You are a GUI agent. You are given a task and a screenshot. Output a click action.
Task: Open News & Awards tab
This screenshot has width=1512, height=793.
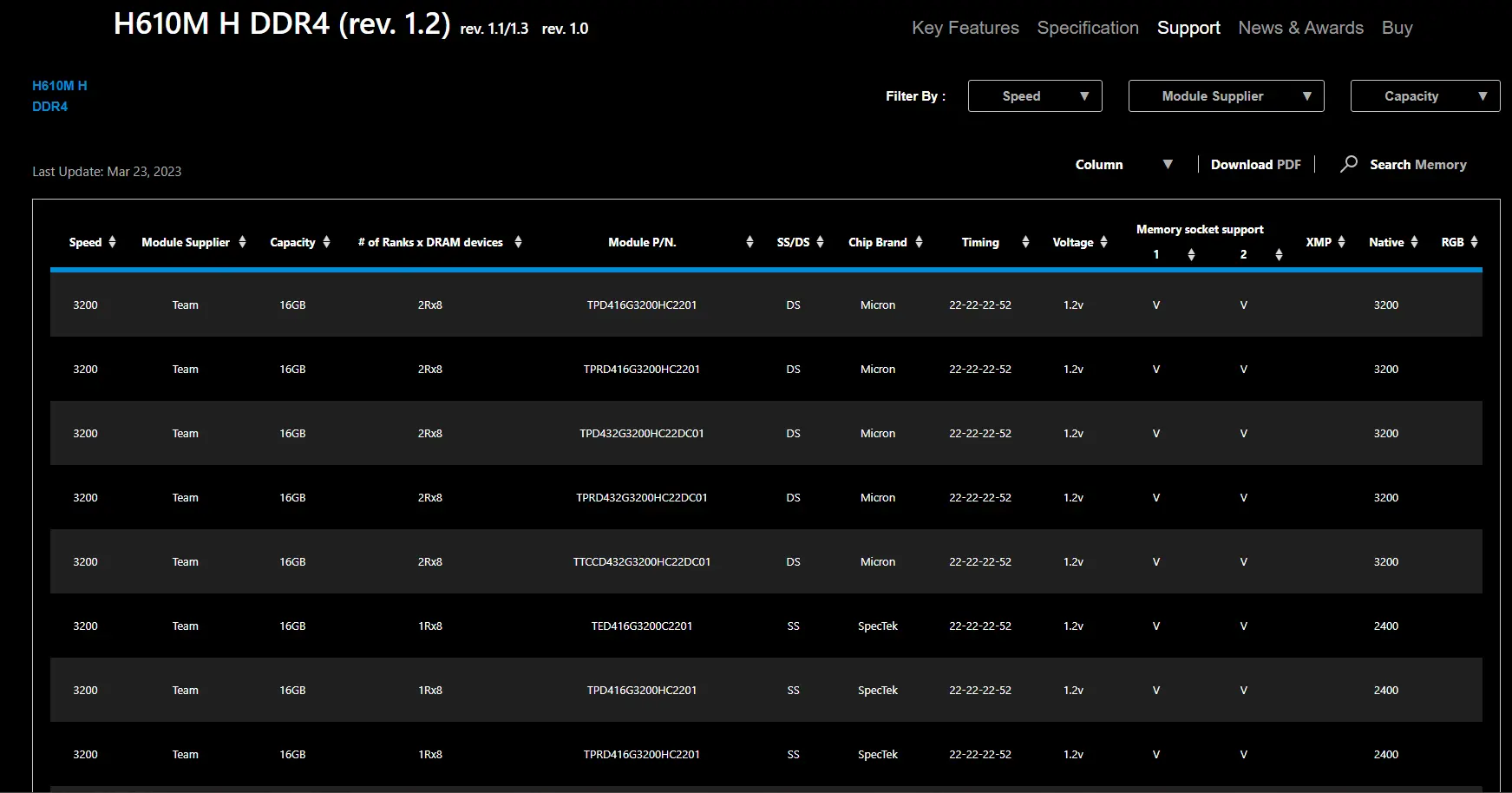[x=1301, y=28]
